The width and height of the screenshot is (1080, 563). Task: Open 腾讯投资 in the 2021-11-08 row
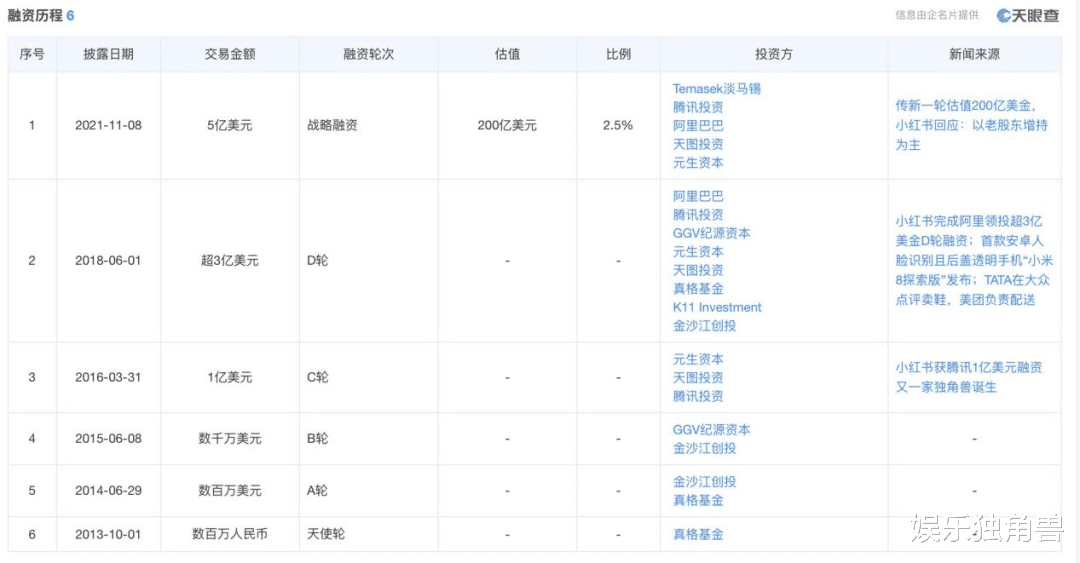(698, 108)
